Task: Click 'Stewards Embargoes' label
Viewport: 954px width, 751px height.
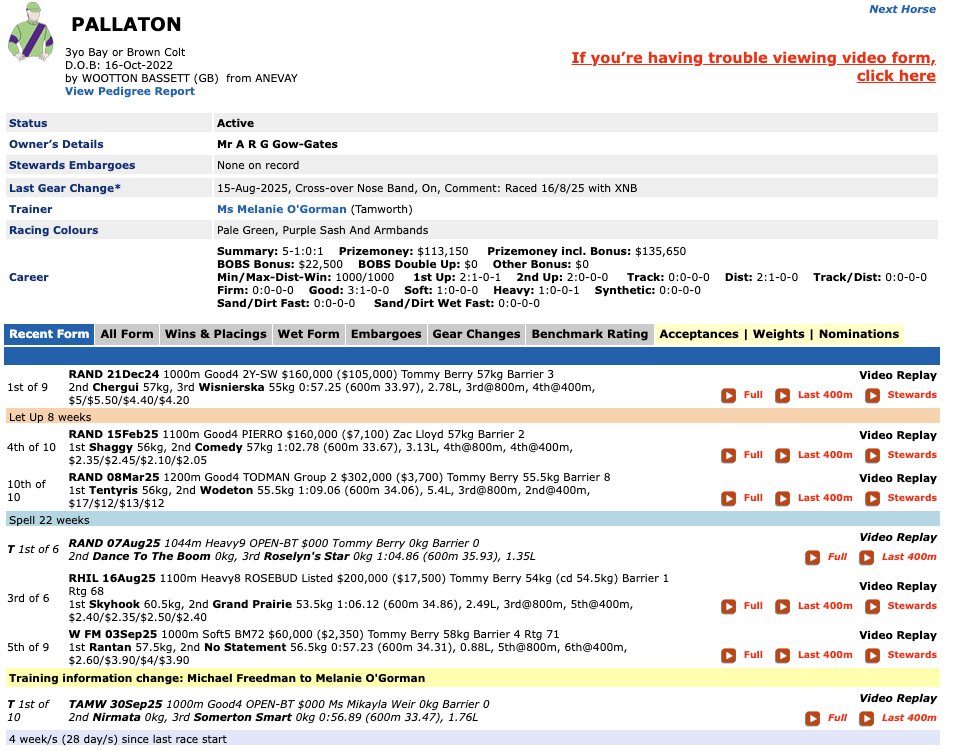Action: pyautogui.click(x=72, y=166)
